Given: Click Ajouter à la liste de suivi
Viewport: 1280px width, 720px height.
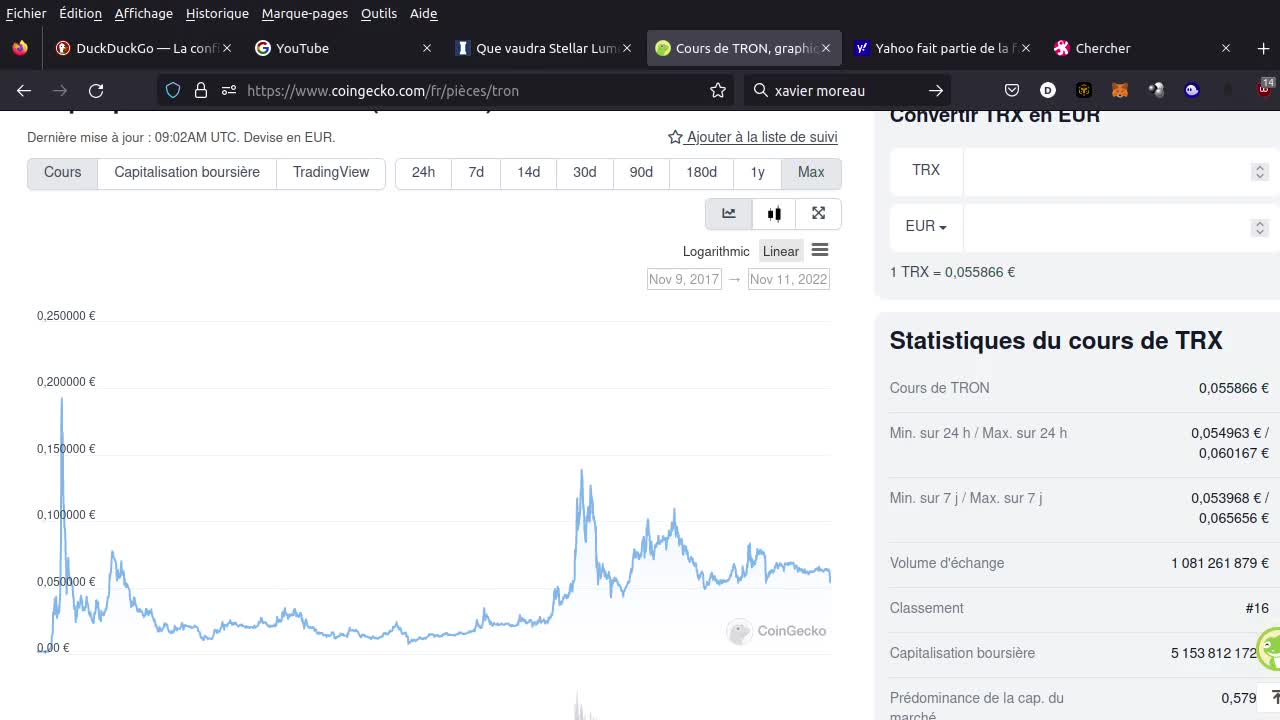Looking at the screenshot, I should pyautogui.click(x=753, y=137).
